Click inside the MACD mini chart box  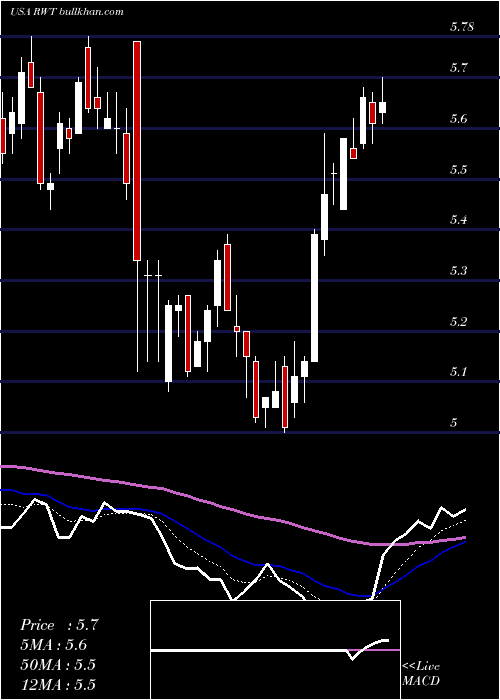[x=275, y=650]
